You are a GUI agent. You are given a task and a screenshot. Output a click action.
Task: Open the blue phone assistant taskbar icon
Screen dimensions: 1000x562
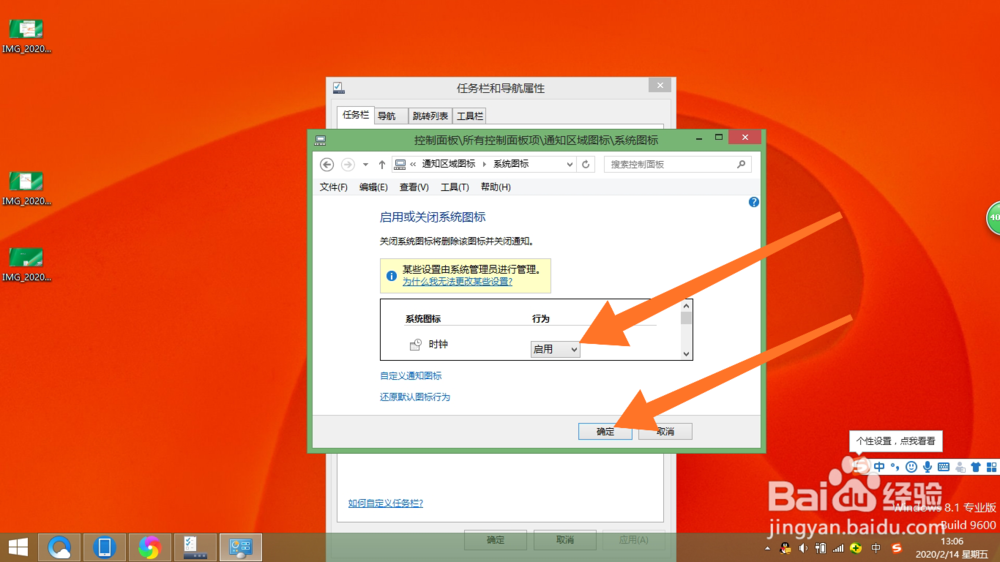105,547
